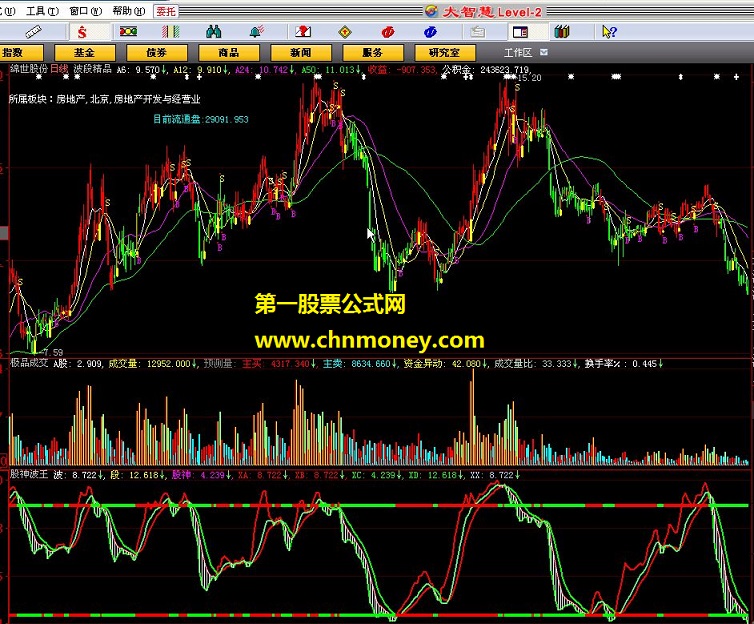Click the 研究室 button

click(x=445, y=52)
